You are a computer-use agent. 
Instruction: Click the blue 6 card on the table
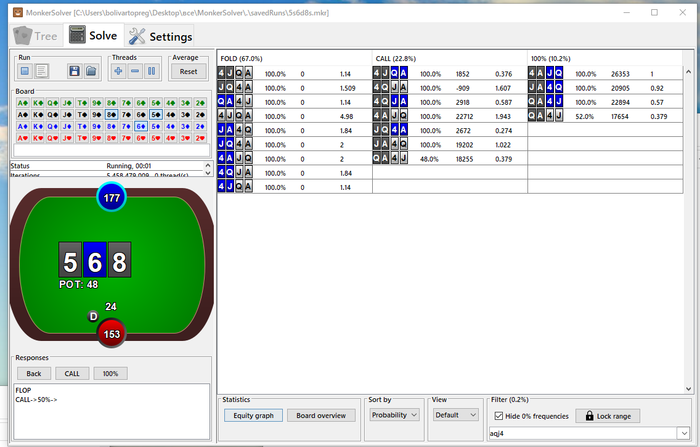pyautogui.click(x=95, y=260)
